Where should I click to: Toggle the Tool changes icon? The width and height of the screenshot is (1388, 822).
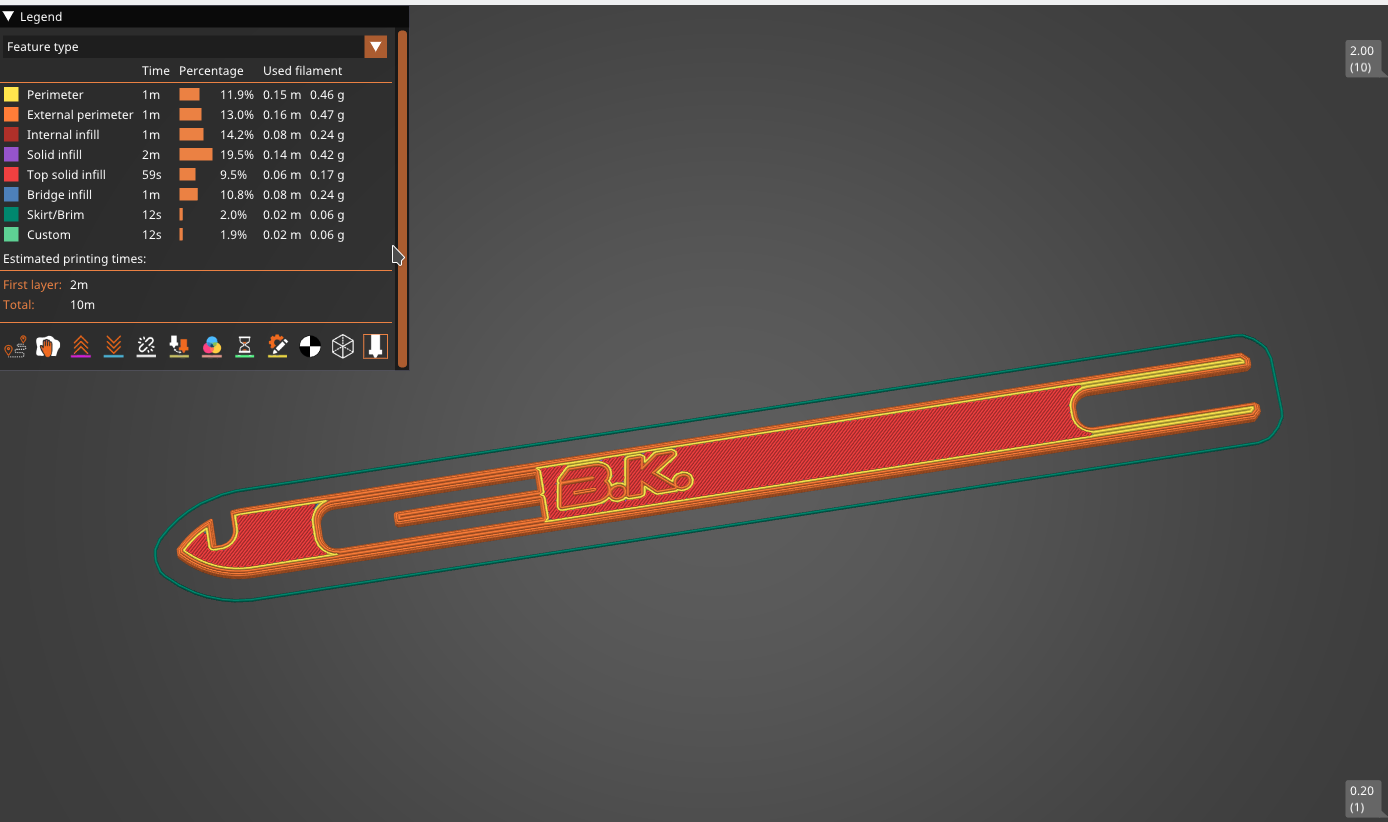pyautogui.click(x=179, y=347)
